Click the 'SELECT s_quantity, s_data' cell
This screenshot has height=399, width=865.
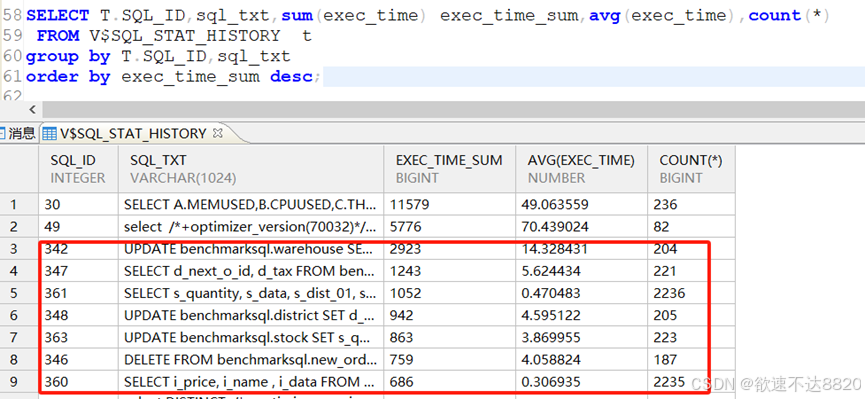(x=251, y=293)
